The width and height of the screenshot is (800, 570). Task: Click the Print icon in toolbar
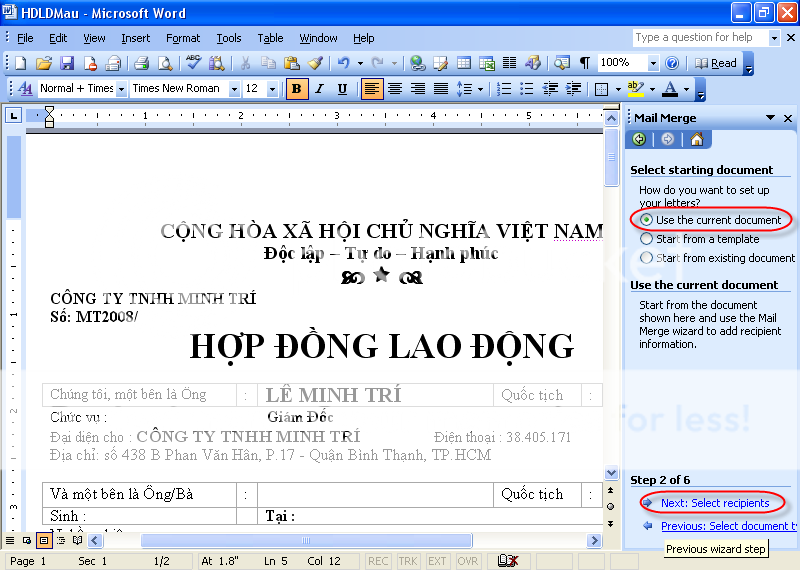(141, 63)
